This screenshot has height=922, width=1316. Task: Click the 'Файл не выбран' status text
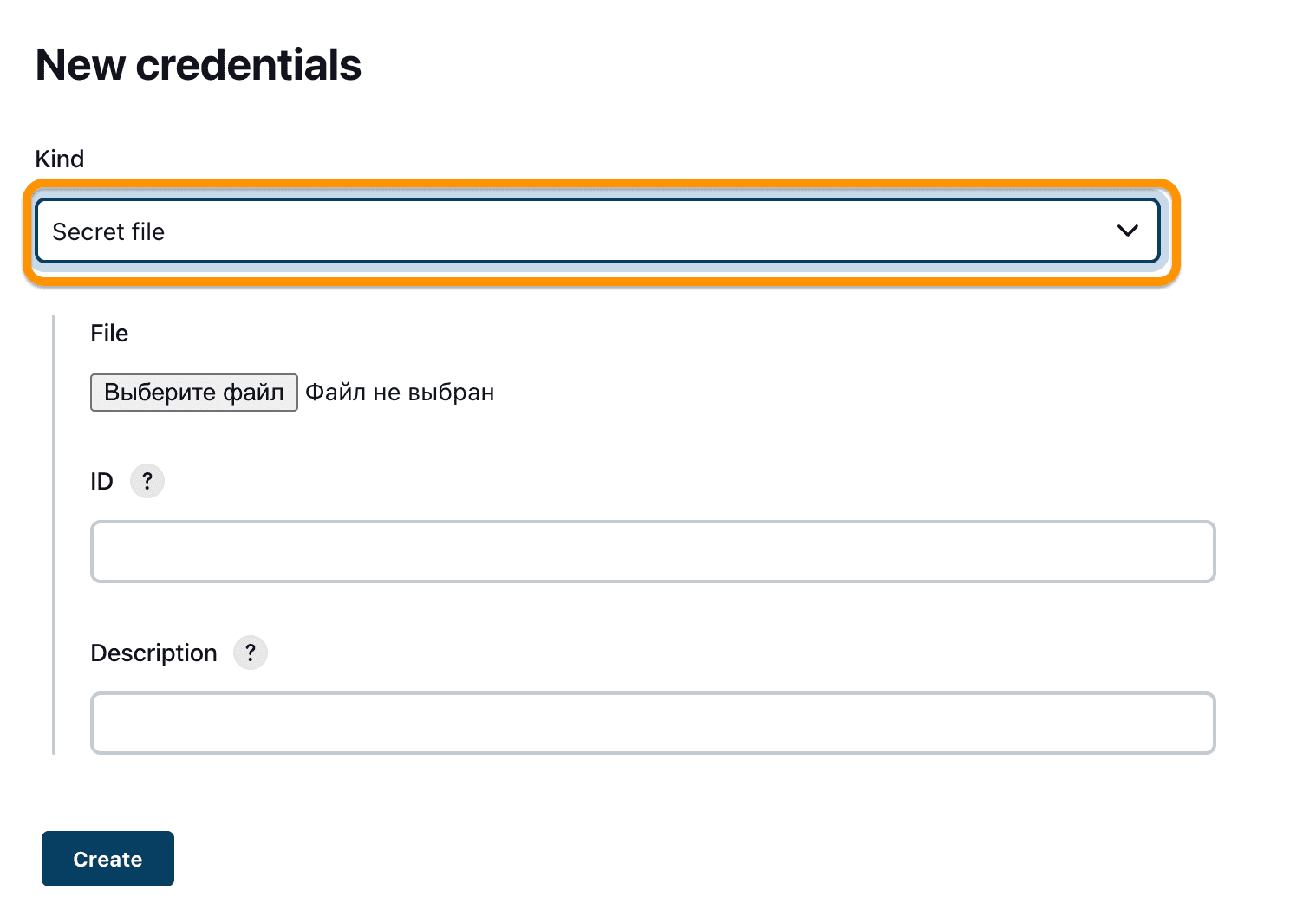click(400, 393)
